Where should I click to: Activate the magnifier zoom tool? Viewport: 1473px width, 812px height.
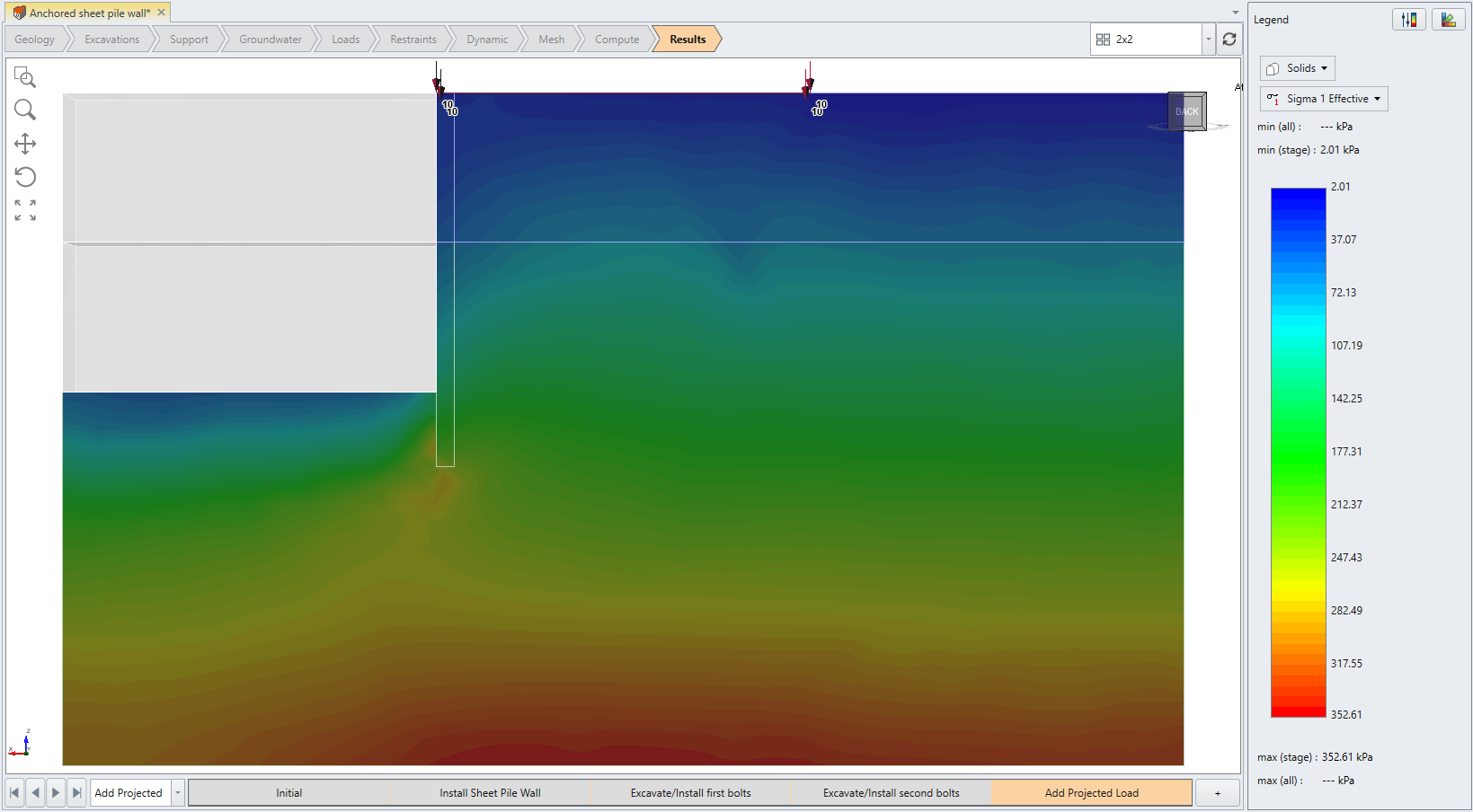(x=25, y=110)
